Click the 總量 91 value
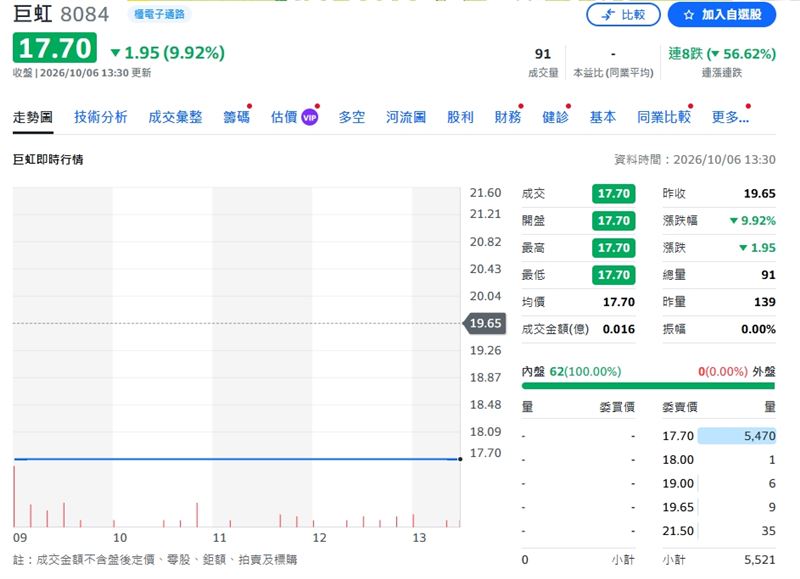 tap(768, 275)
